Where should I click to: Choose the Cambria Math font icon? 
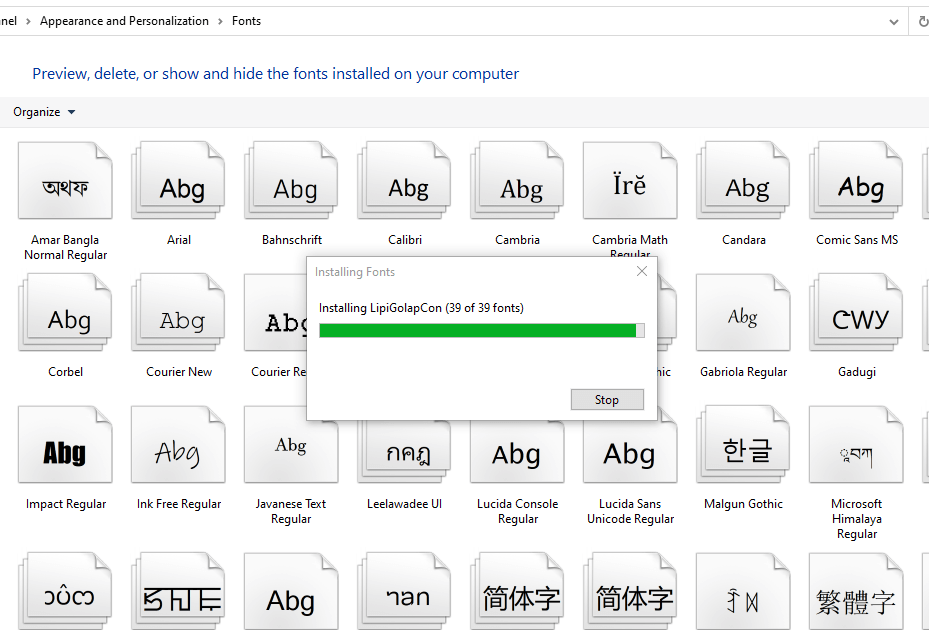tap(631, 182)
